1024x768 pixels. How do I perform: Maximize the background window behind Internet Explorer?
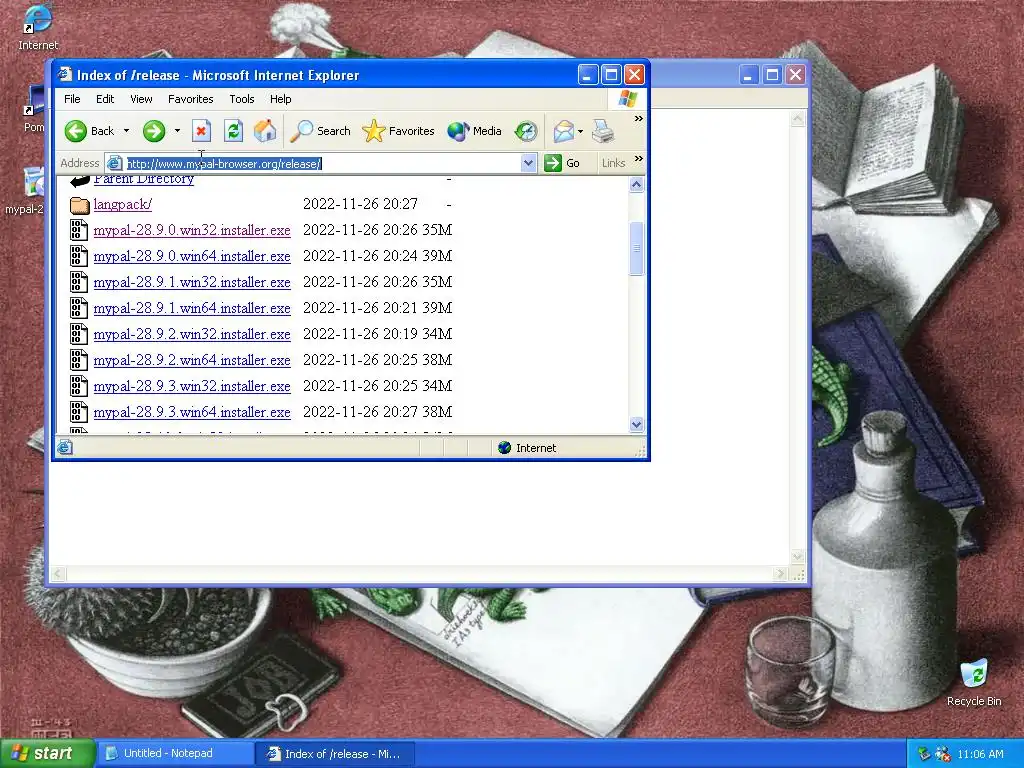tap(772, 74)
